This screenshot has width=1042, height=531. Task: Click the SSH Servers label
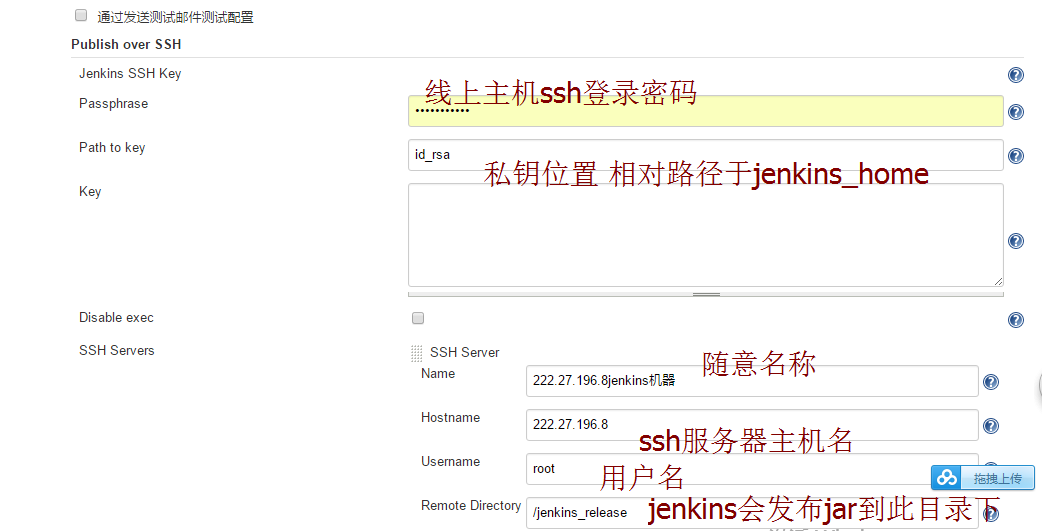coord(117,350)
